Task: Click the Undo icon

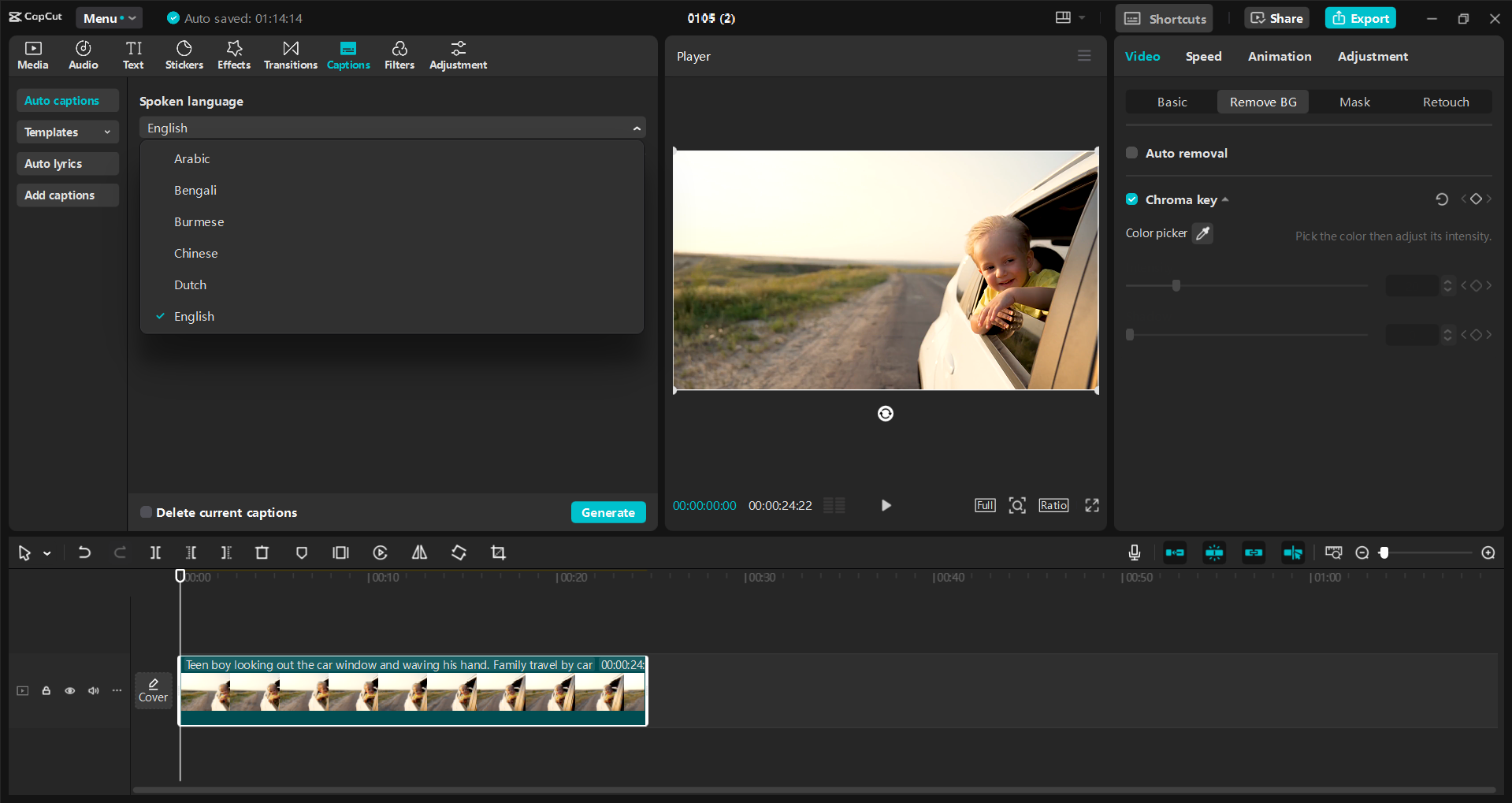Action: [x=84, y=552]
